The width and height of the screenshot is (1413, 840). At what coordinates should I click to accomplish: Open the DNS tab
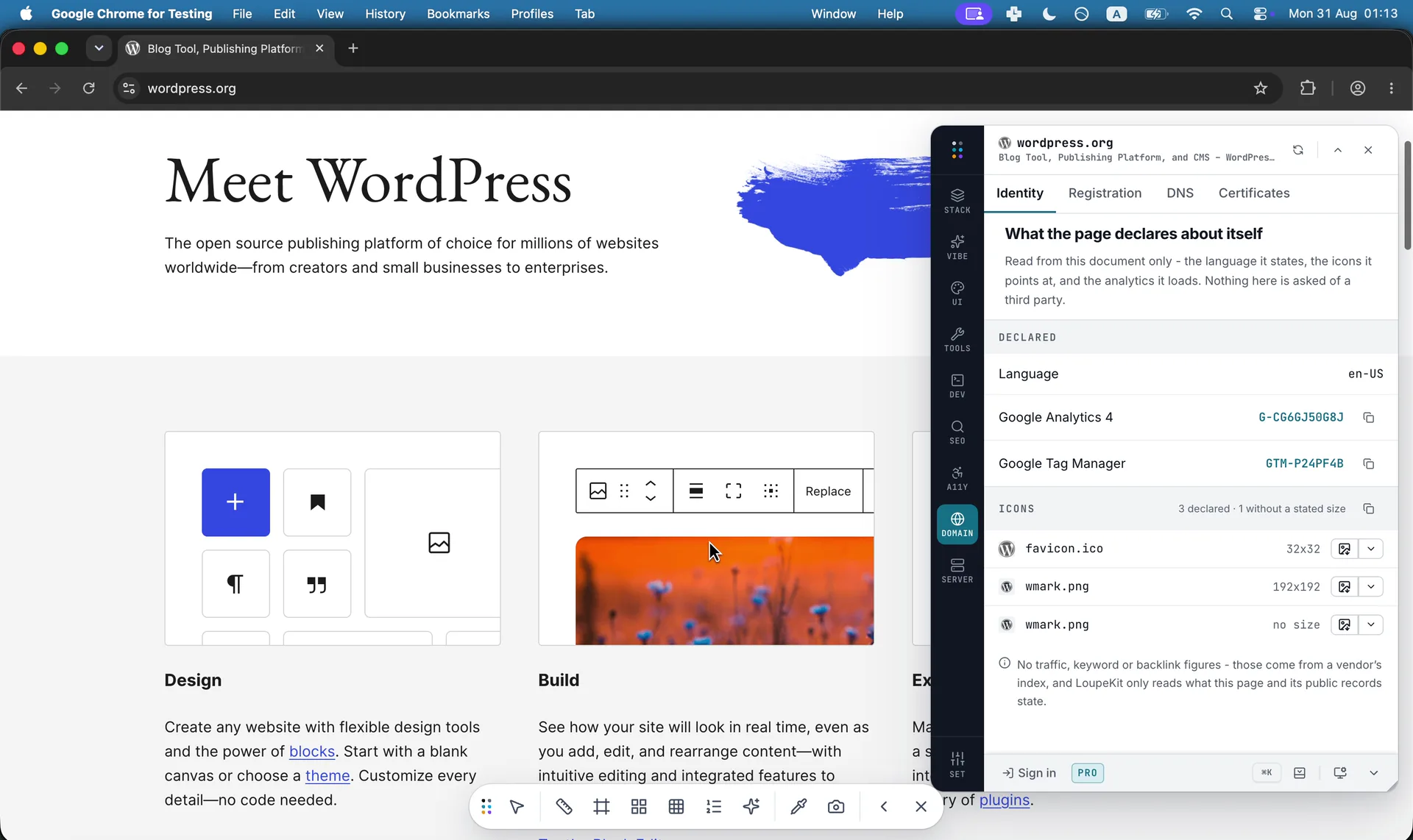[1180, 193]
